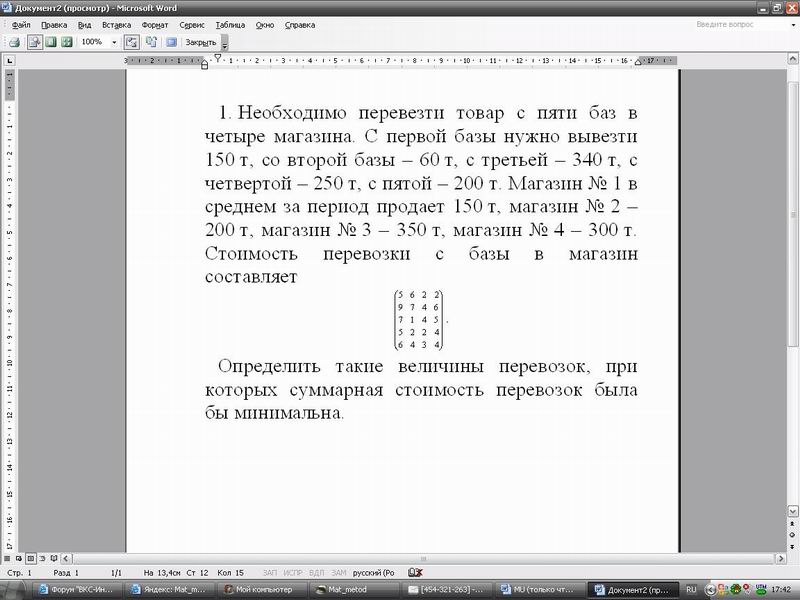
Task: Toggle ВДЛ extend selection indicator
Action: (317, 573)
